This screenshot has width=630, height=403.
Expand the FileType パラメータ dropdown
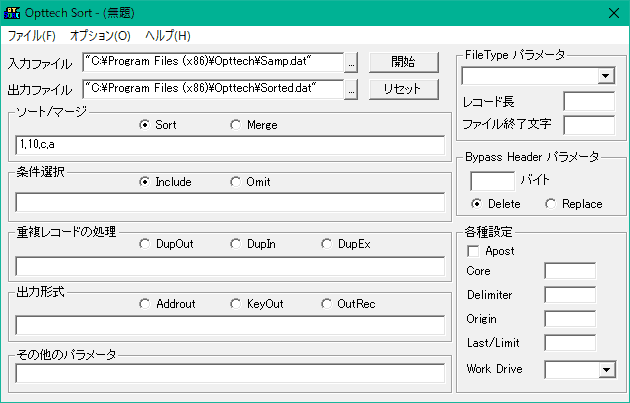click(606, 76)
